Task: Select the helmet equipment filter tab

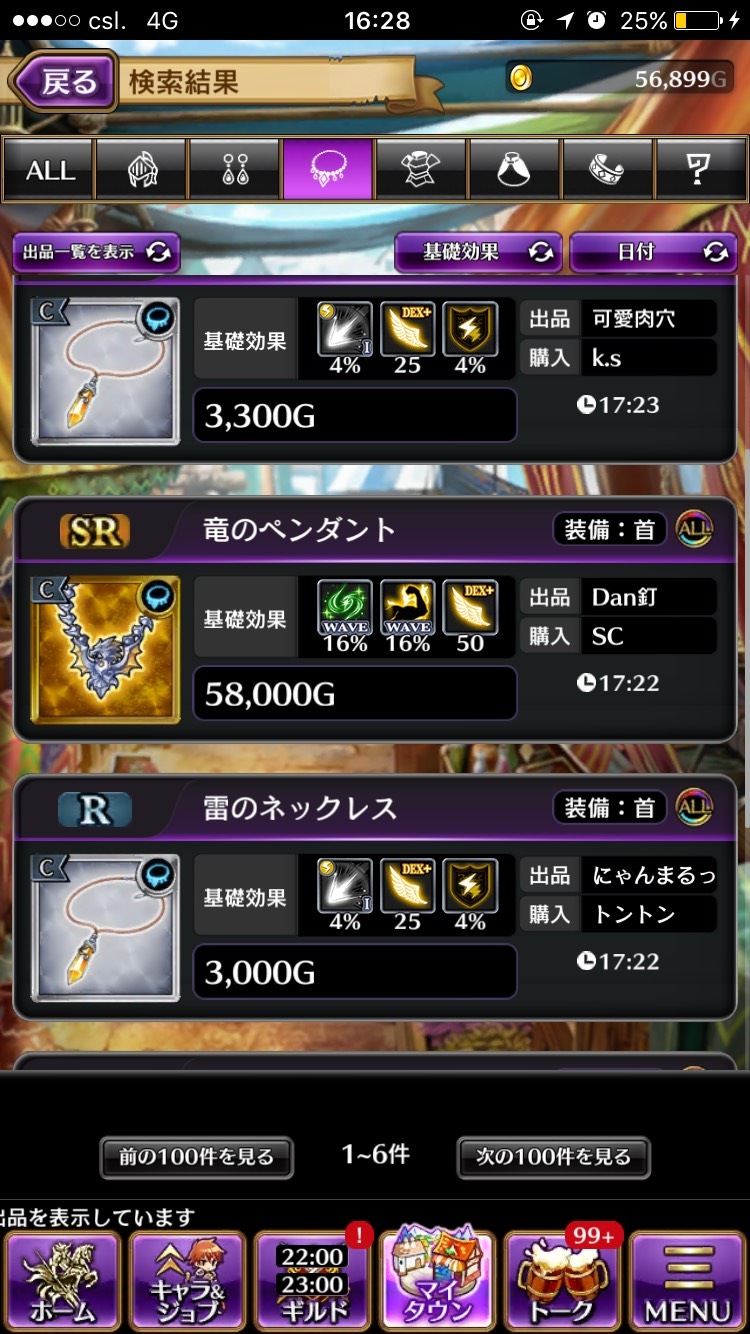Action: point(142,170)
